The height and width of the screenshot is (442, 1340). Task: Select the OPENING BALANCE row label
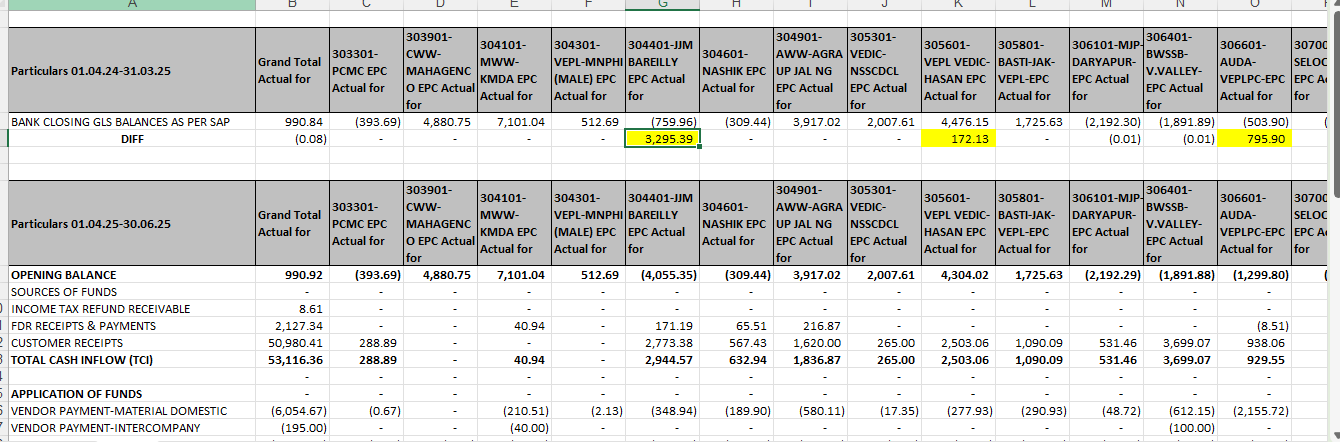coord(63,275)
